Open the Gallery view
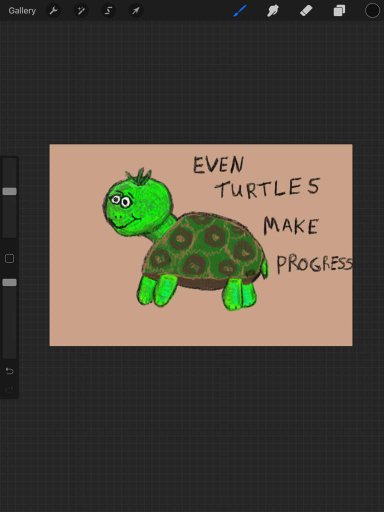The width and height of the screenshot is (384, 512). (x=22, y=11)
